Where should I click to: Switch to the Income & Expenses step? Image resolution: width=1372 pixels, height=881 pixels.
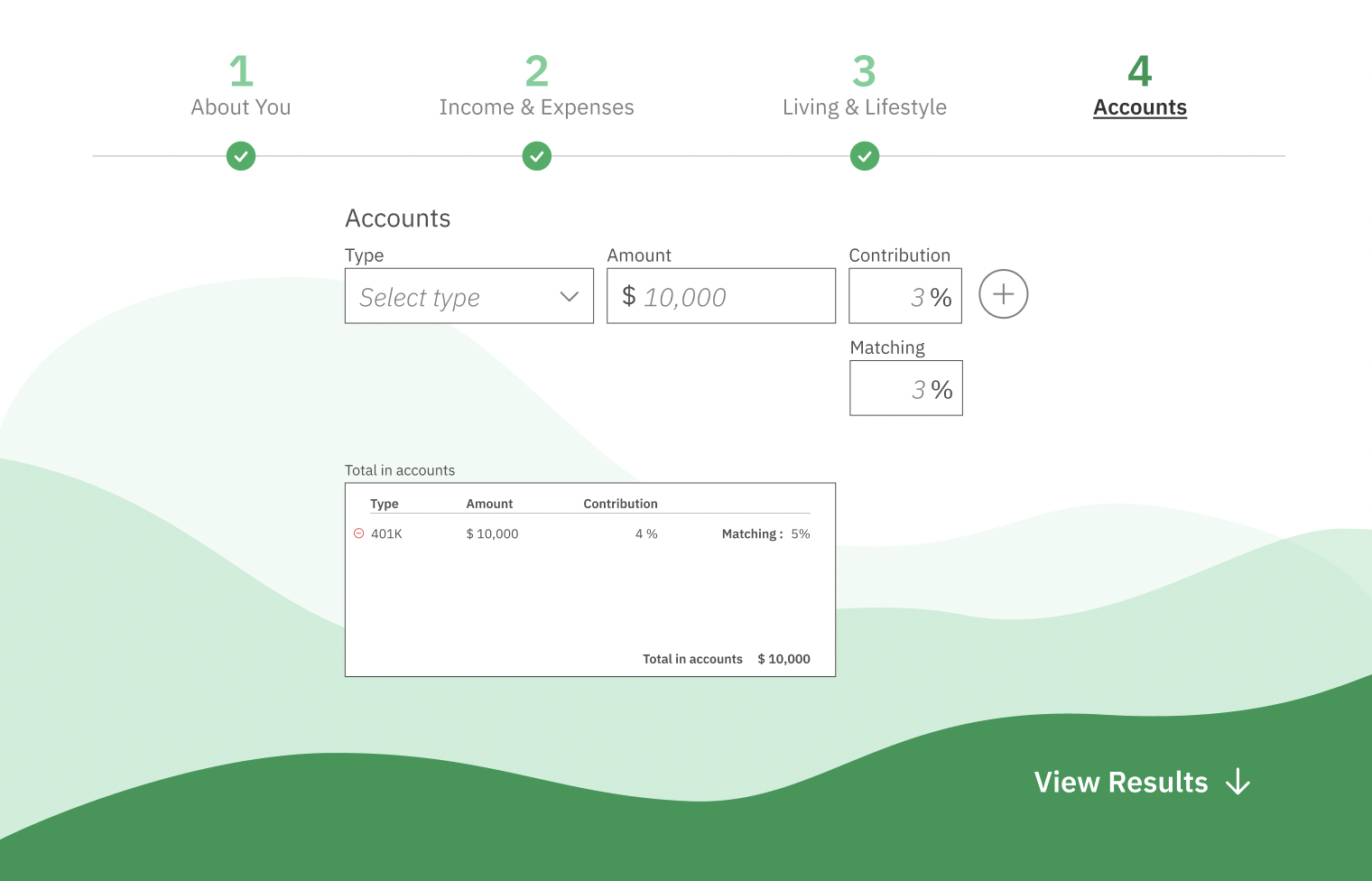pos(536,107)
